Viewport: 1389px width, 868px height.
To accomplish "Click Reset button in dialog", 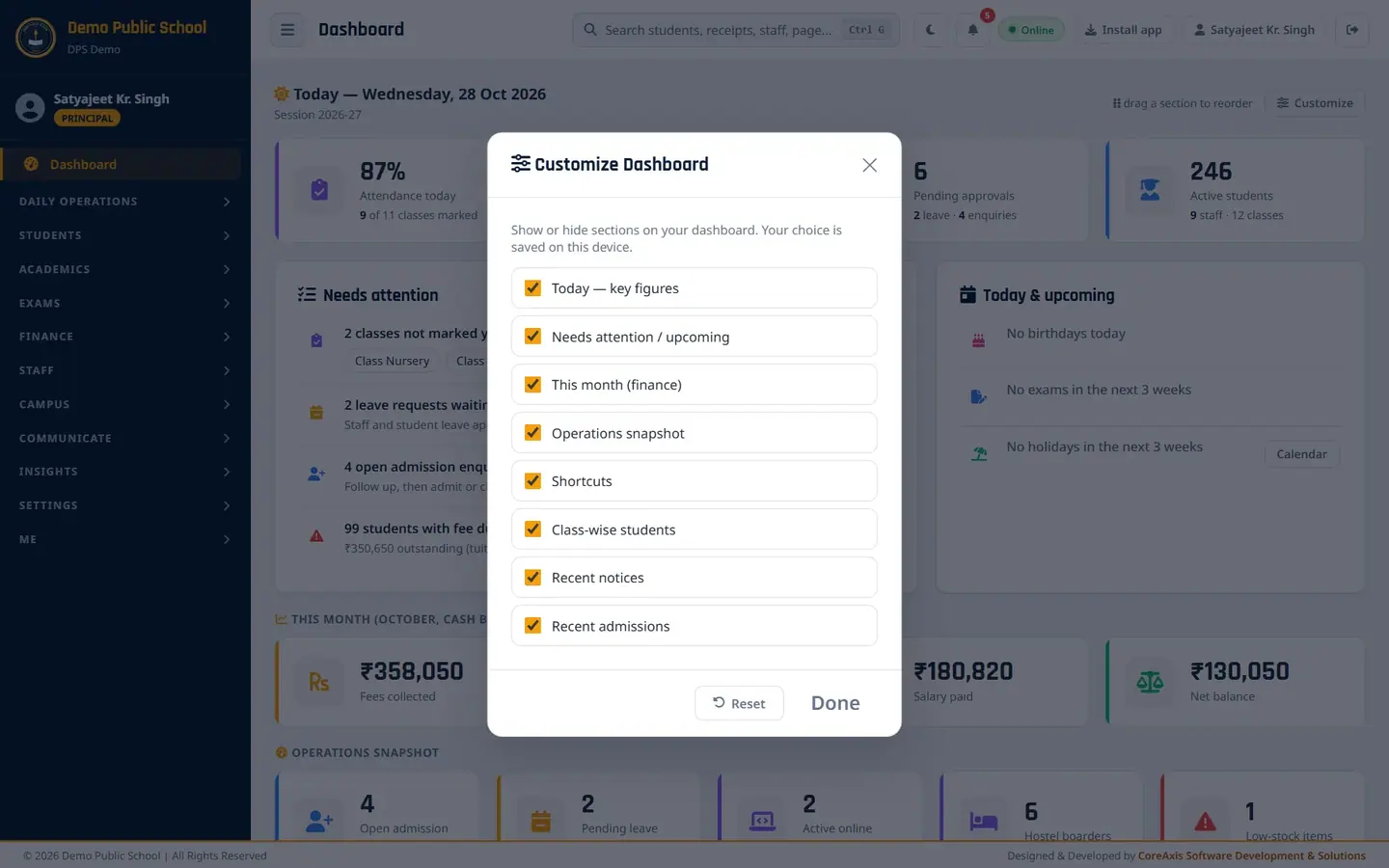I will pyautogui.click(x=739, y=703).
